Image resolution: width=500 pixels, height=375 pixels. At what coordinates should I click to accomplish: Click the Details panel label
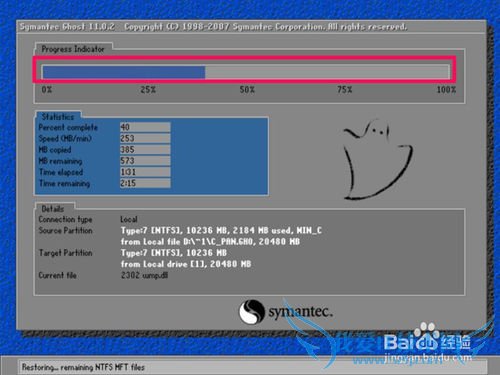point(53,209)
